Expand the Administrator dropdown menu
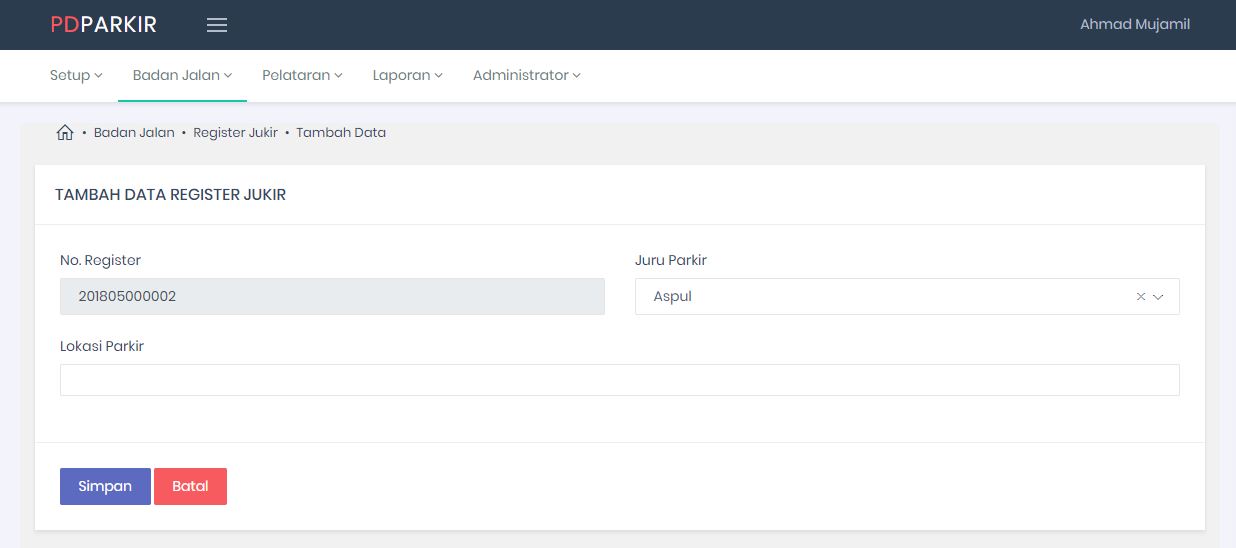 pos(526,75)
